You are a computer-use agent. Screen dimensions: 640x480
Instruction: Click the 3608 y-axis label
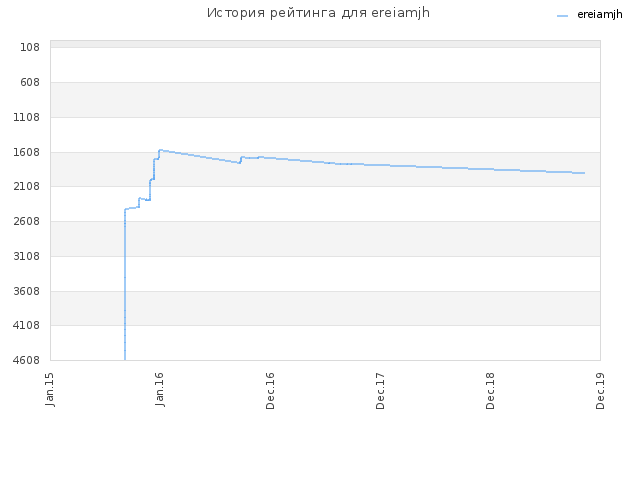(27, 291)
